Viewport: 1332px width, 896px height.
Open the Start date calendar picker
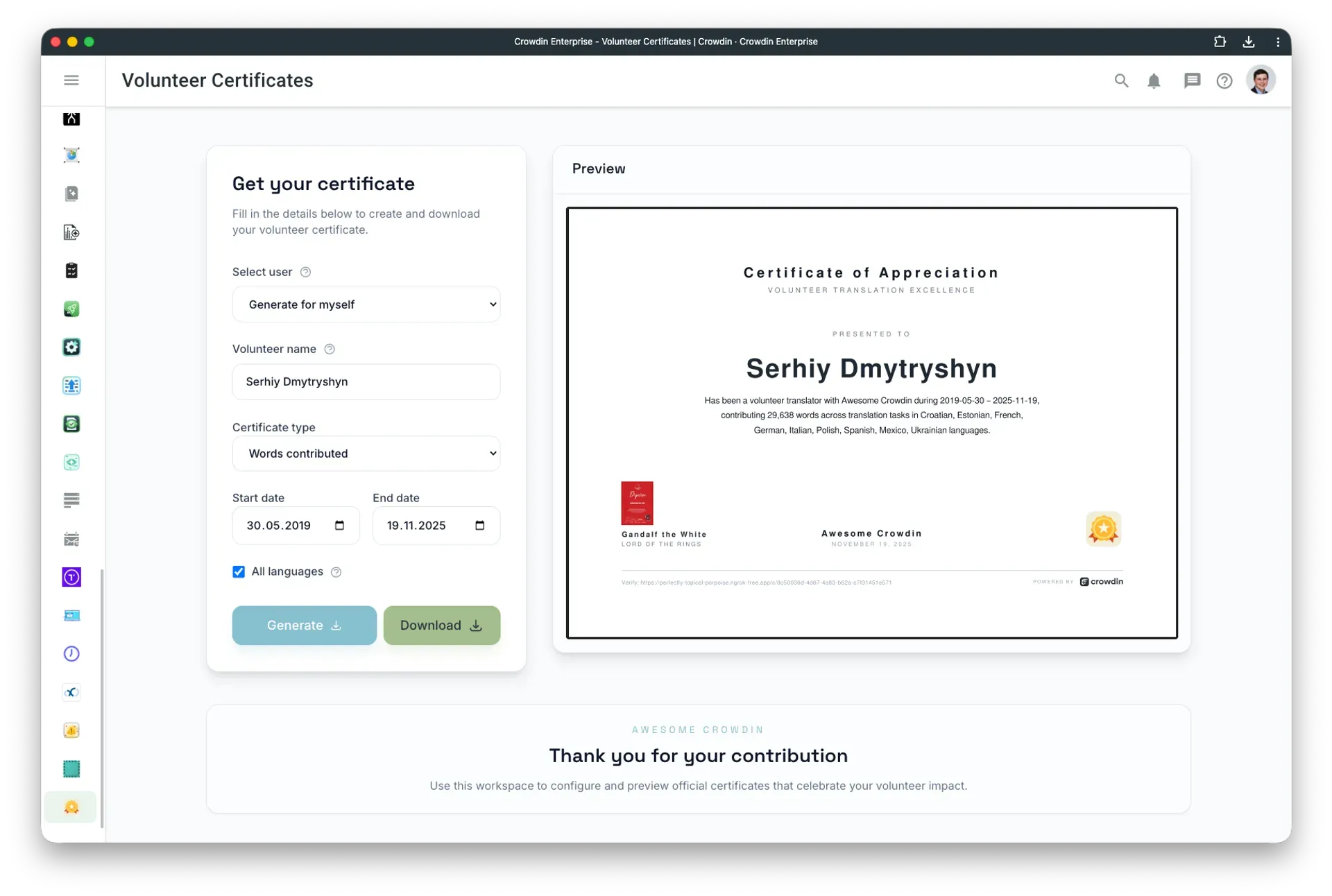339,526
